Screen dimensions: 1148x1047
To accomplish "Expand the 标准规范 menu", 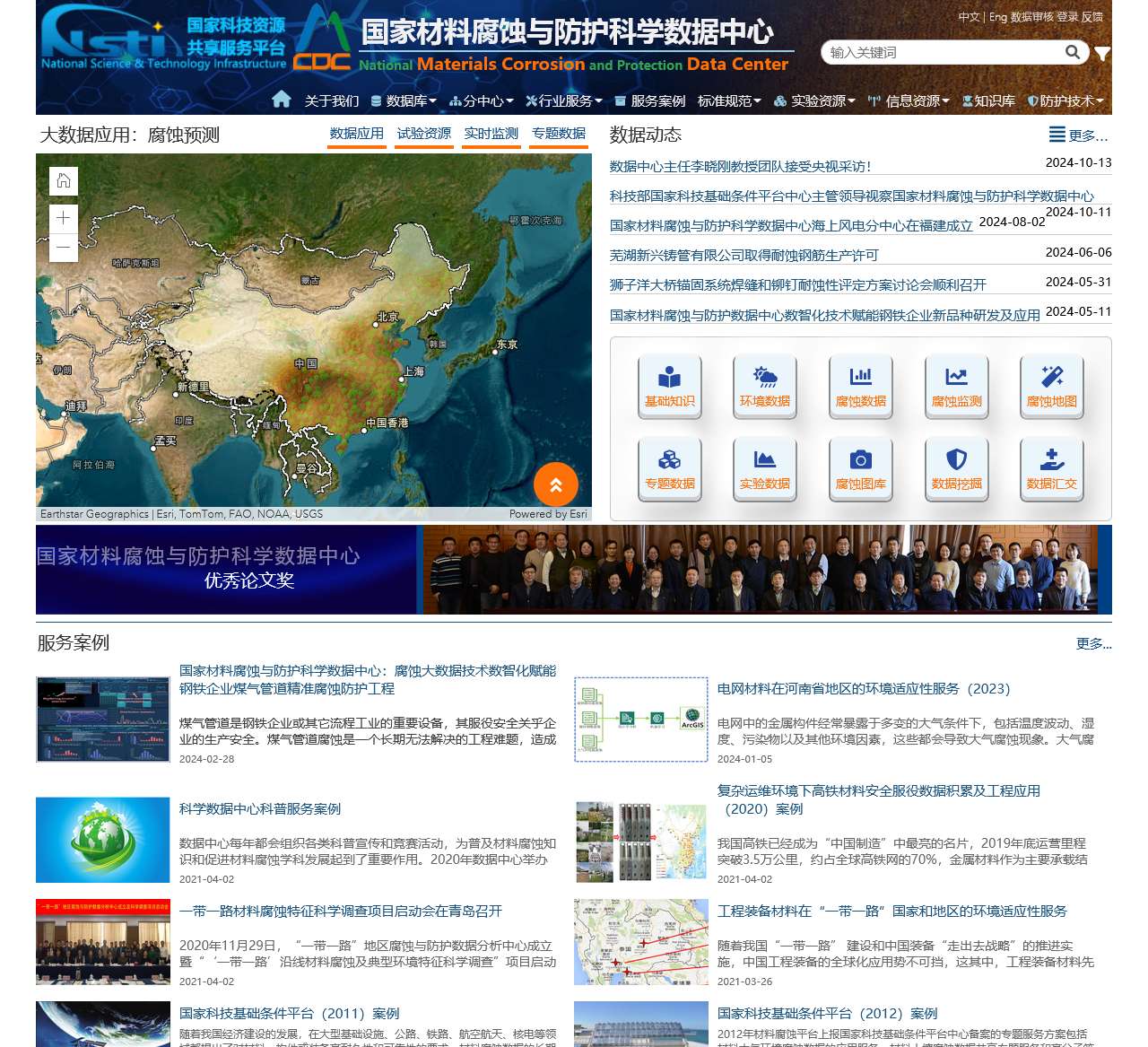I will click(729, 100).
